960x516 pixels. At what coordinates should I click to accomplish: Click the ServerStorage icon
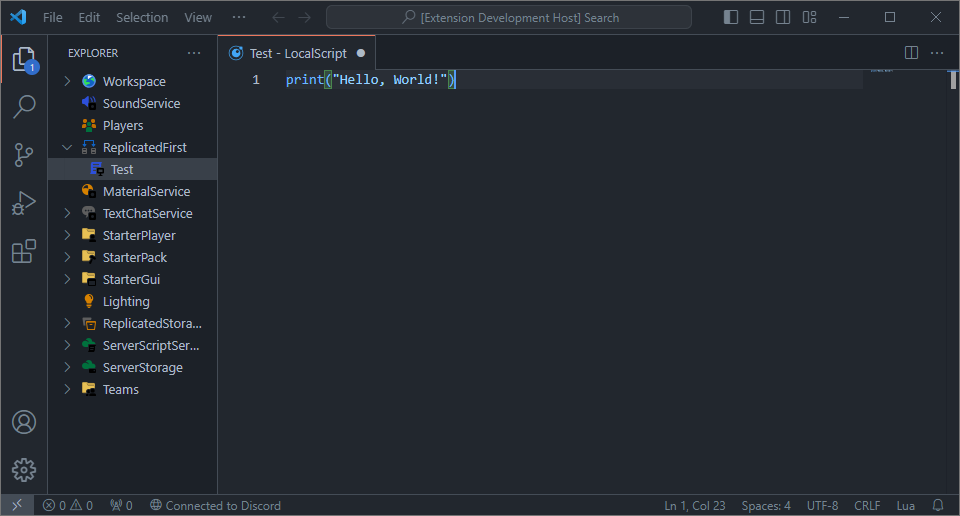pyautogui.click(x=89, y=367)
